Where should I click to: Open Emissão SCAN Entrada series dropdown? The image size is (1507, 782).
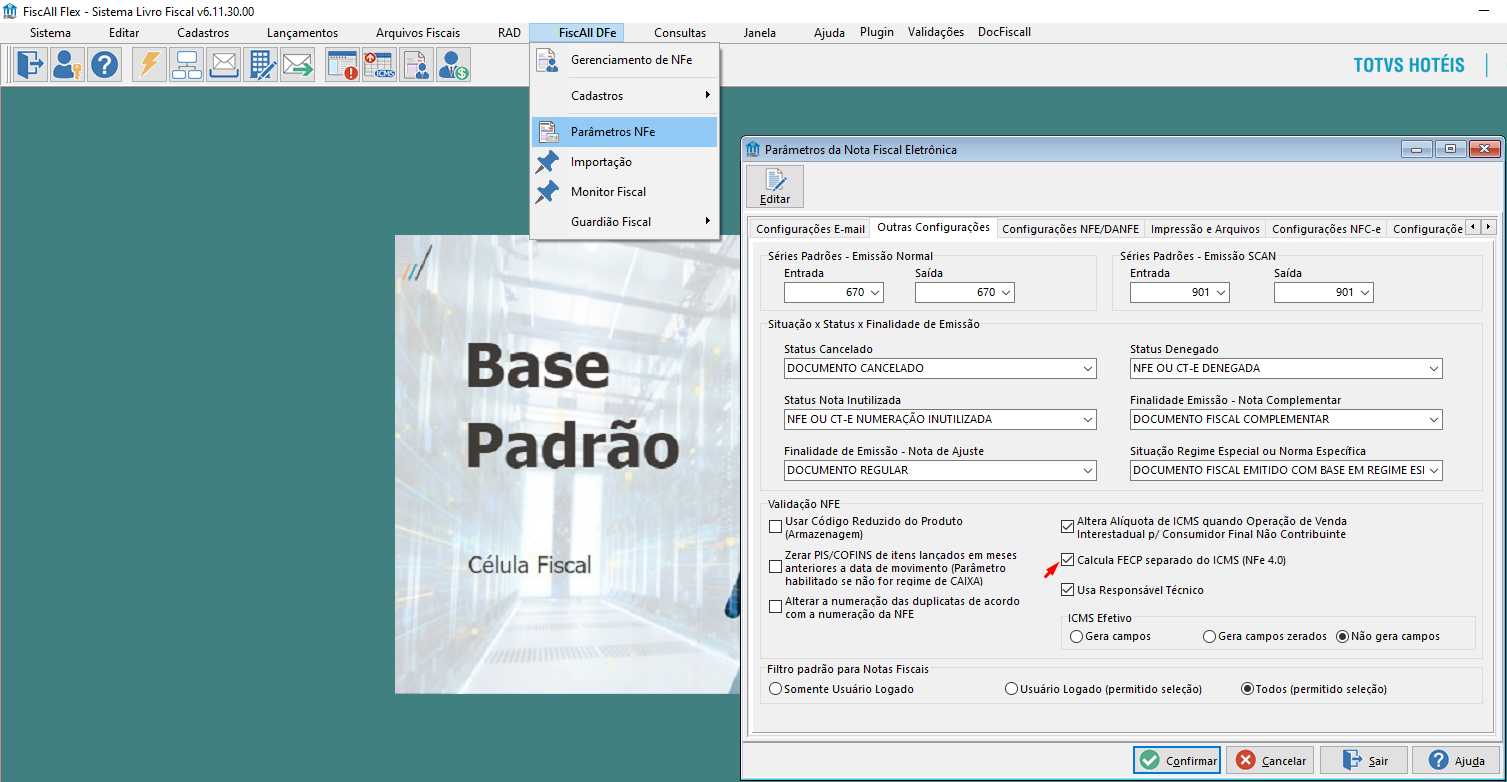pyautogui.click(x=1220, y=292)
